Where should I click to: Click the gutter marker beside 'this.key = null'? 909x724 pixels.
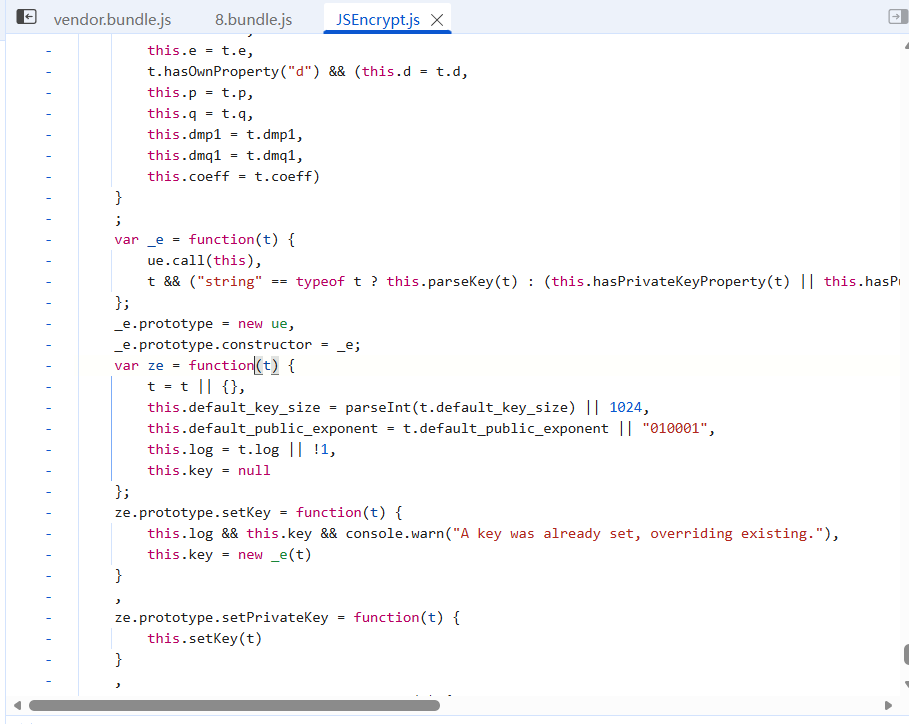(x=49, y=471)
